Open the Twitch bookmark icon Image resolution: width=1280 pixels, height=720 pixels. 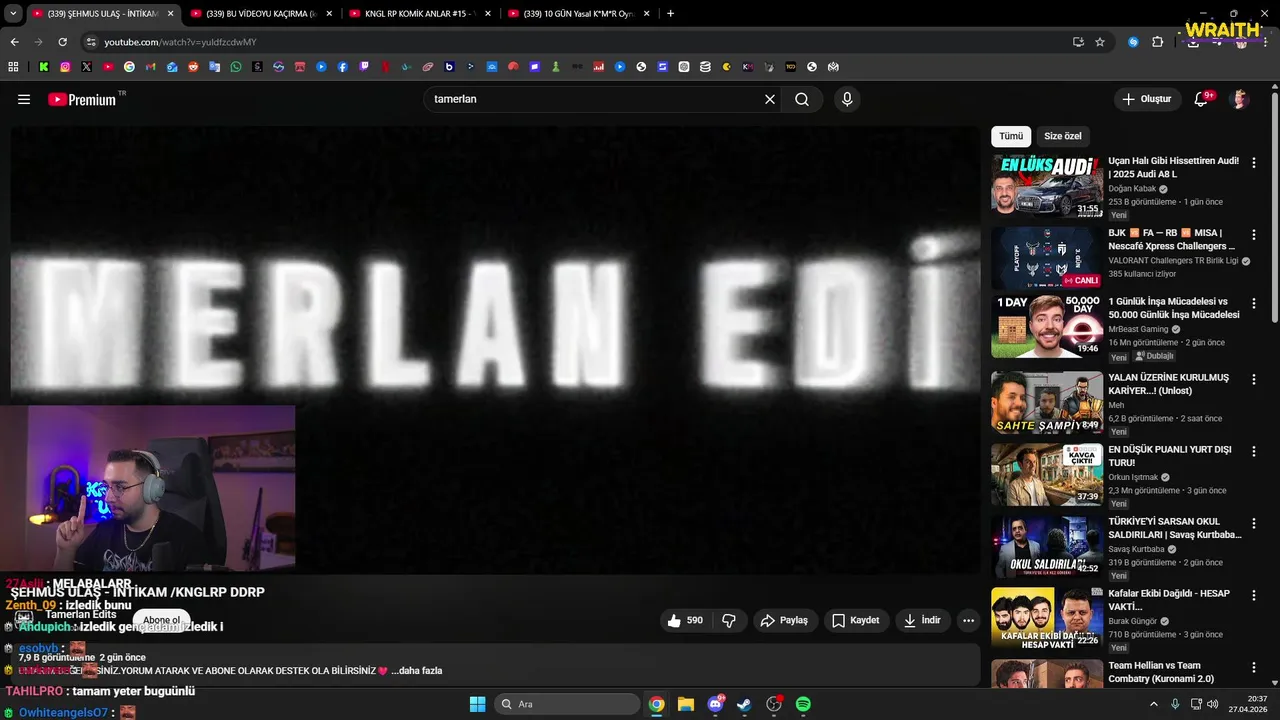[364, 67]
